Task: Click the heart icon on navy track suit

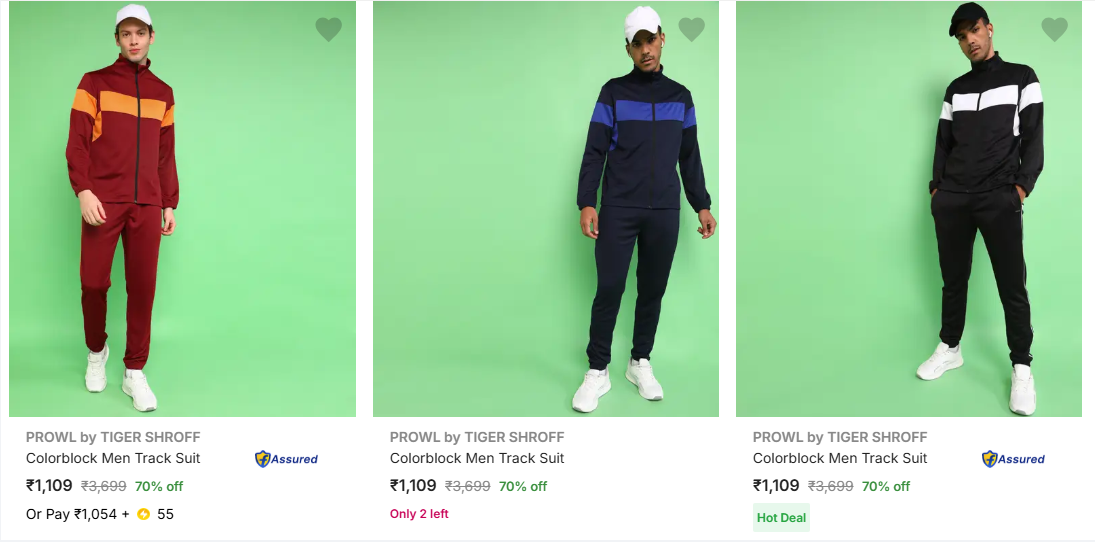Action: [x=691, y=29]
